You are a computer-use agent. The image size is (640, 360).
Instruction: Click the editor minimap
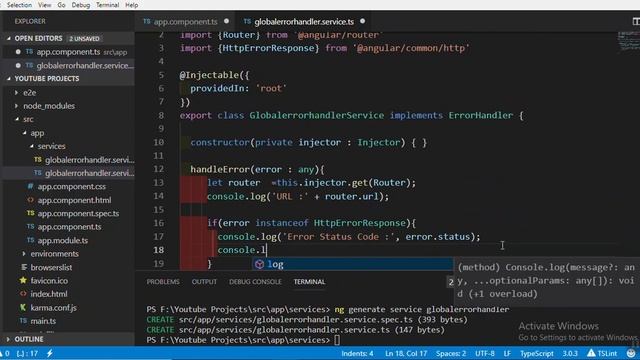pos(629,41)
